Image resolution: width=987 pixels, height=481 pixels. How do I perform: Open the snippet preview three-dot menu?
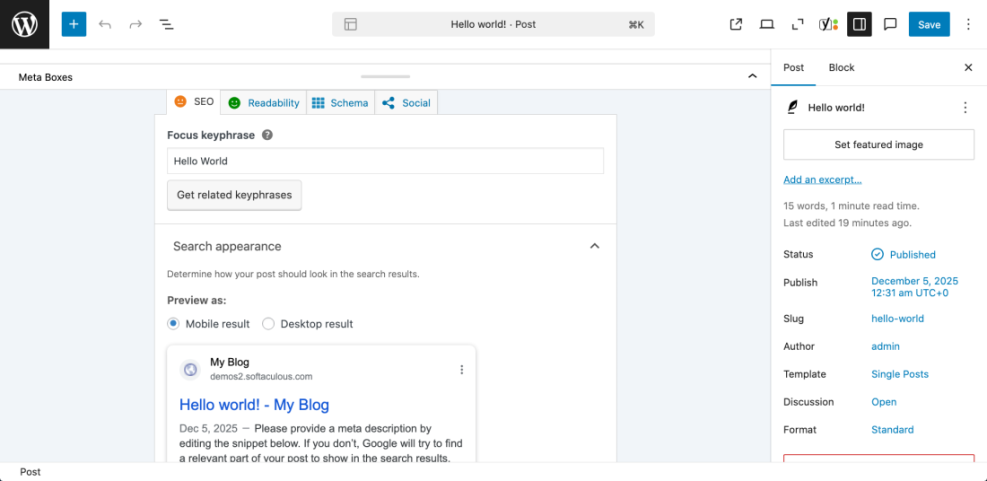461,370
